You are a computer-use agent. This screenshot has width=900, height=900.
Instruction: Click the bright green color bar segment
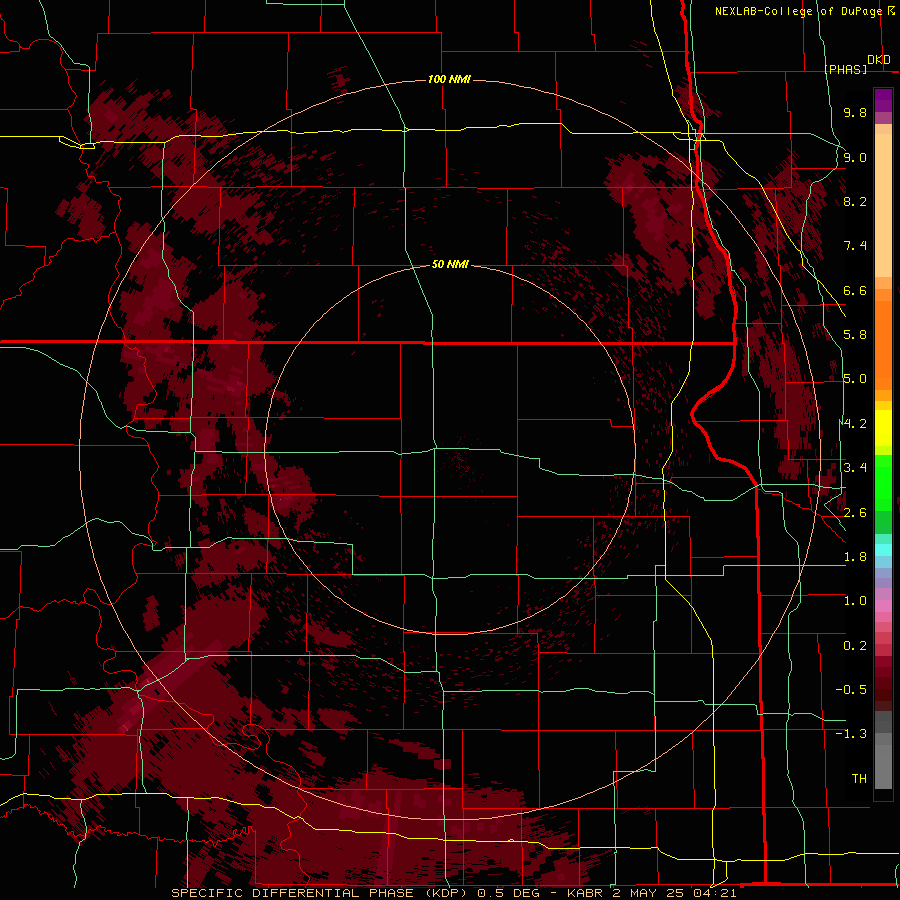[x=883, y=483]
